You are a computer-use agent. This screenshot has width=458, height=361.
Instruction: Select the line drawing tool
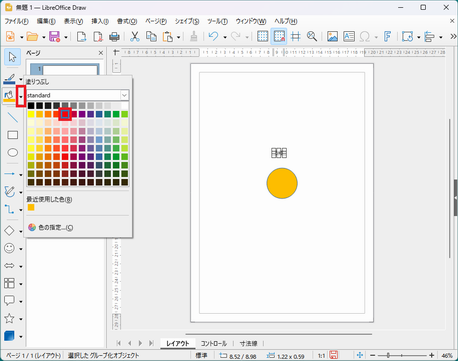tap(13, 117)
